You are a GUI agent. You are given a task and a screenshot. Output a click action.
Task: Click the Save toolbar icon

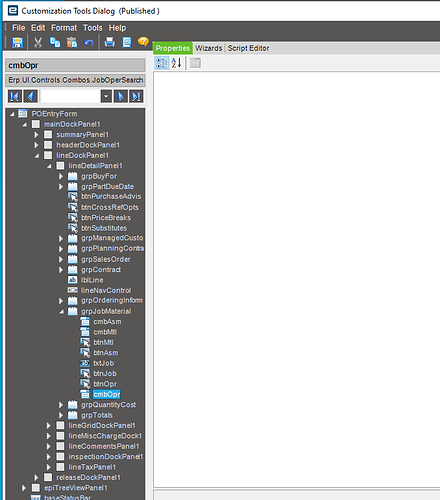(17, 42)
